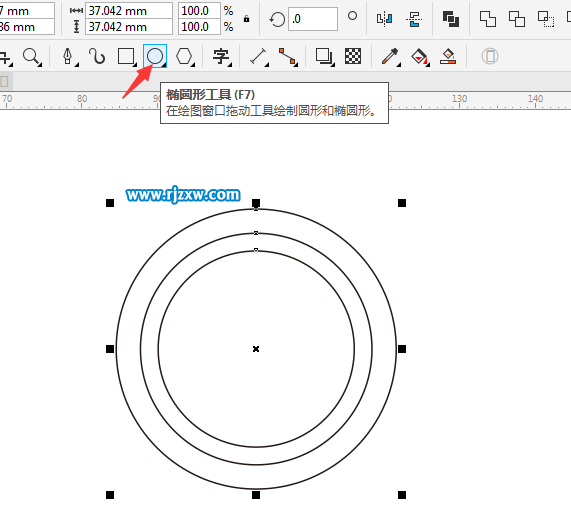This screenshot has width=571, height=525.
Task: Mirror the selection vertically
Action: (414, 19)
